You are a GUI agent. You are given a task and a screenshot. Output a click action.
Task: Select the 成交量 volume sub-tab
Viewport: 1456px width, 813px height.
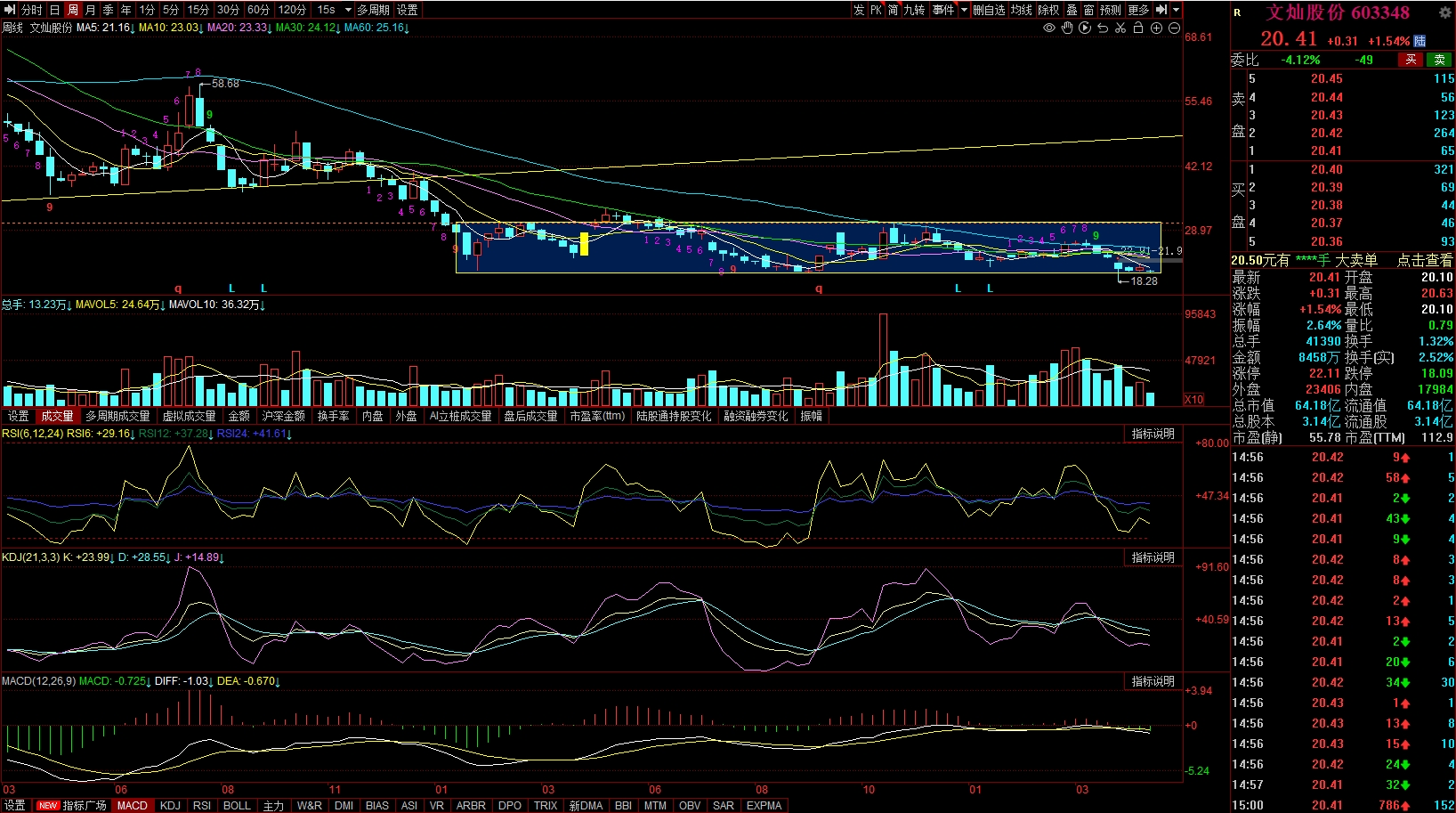click(58, 416)
